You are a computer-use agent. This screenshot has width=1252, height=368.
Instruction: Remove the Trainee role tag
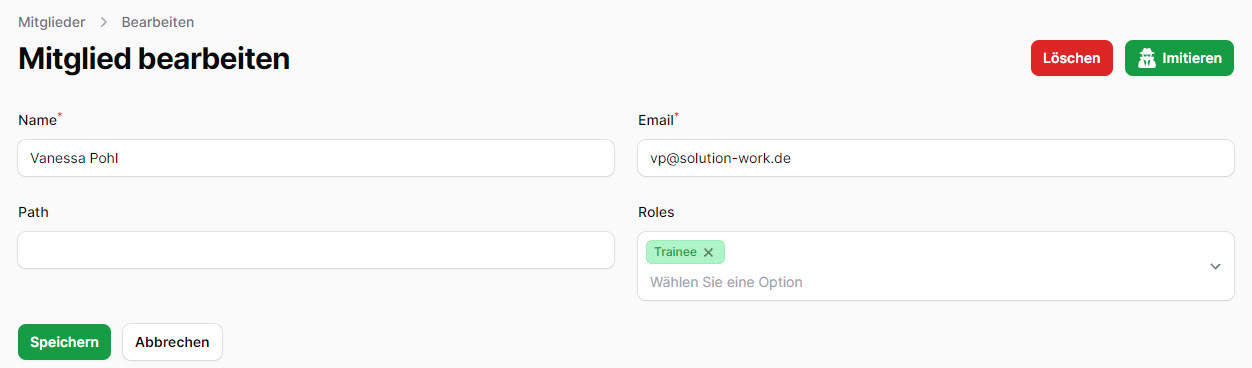tap(708, 252)
